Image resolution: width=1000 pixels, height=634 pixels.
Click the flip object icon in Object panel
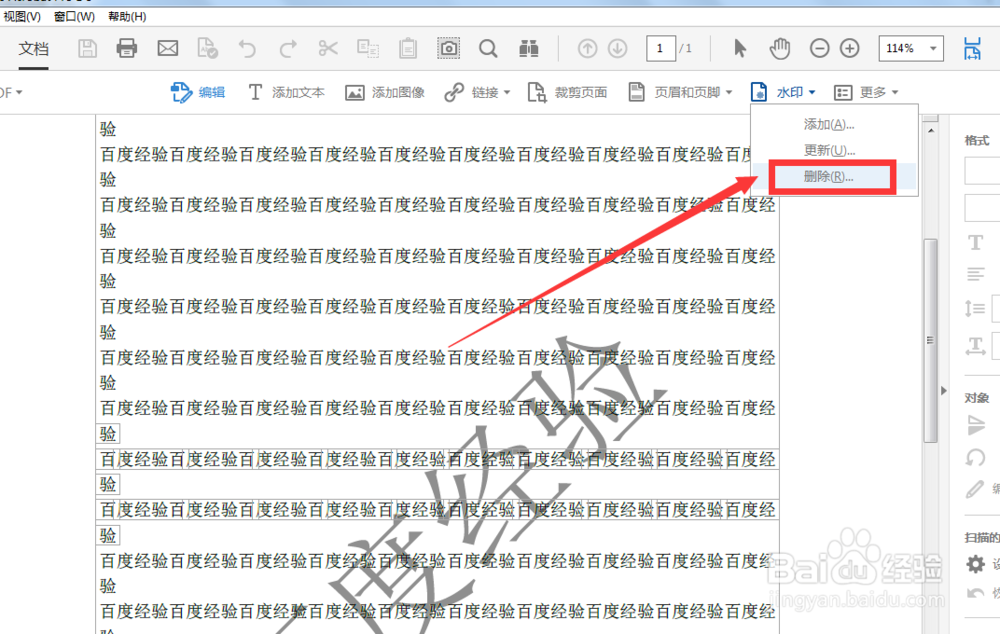tap(976, 425)
